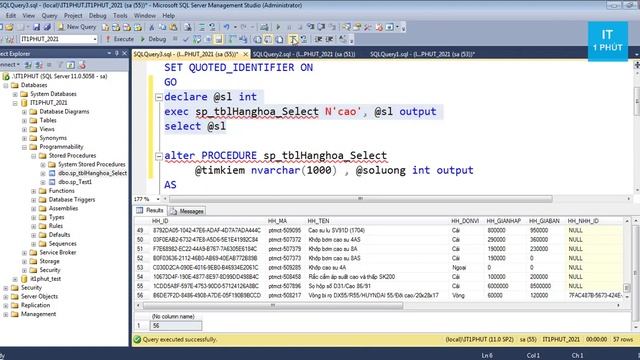
Task: Click the Paste icon in the toolbar
Action: point(173,27)
